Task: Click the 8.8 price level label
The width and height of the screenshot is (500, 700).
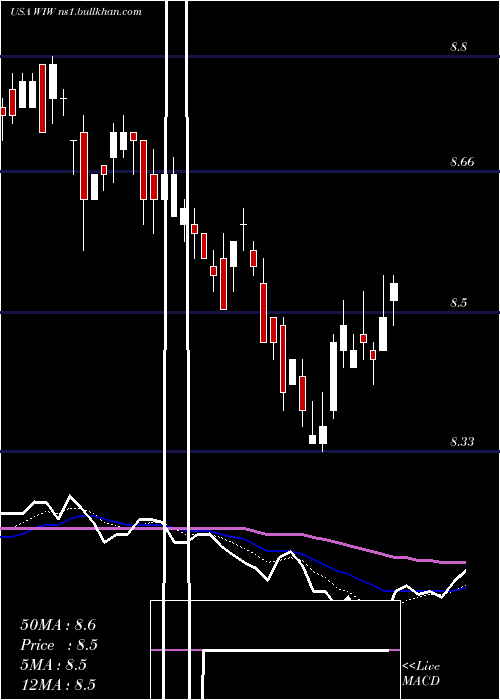Action: pyautogui.click(x=458, y=47)
